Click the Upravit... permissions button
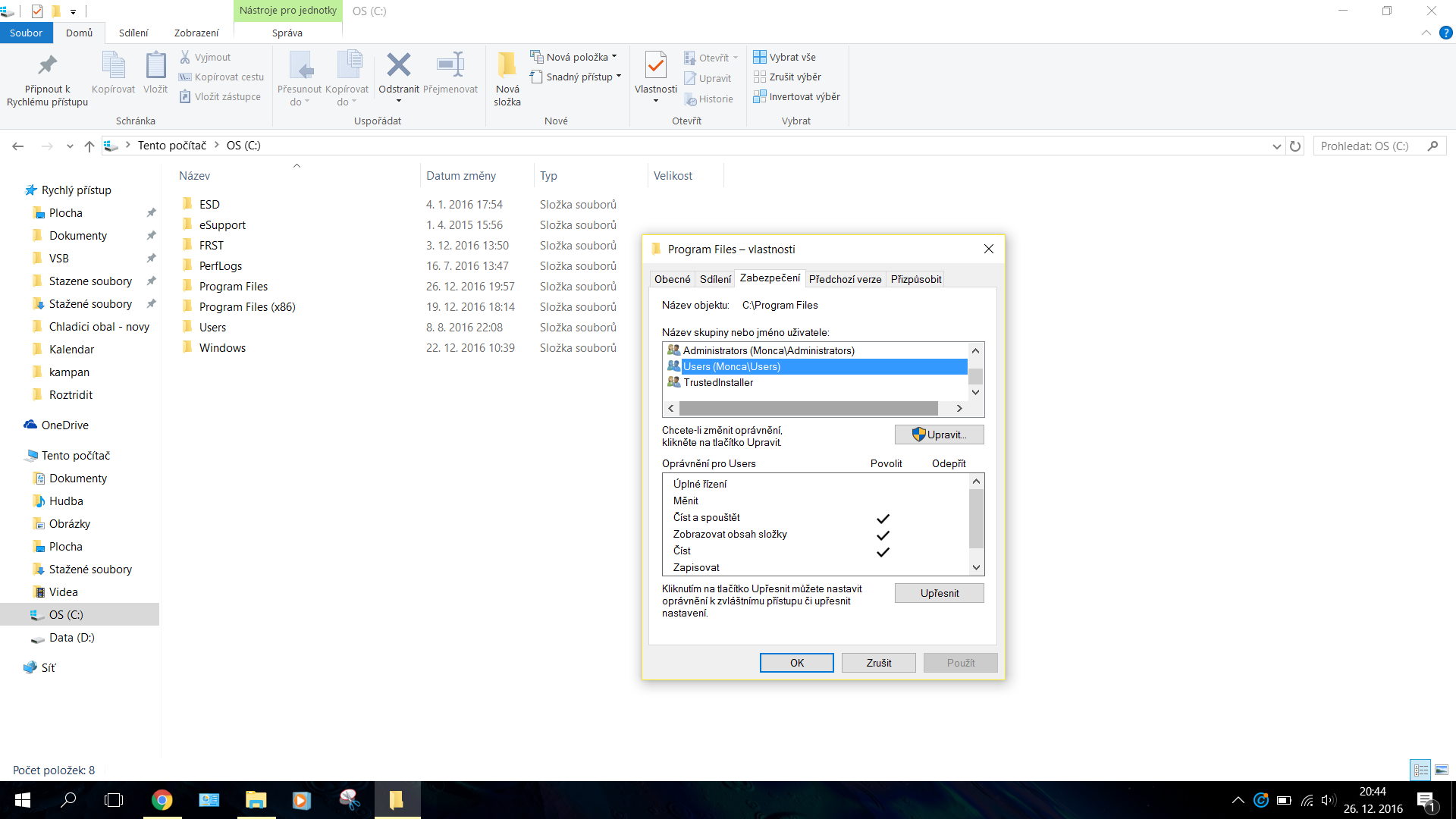1456x819 pixels. [939, 435]
